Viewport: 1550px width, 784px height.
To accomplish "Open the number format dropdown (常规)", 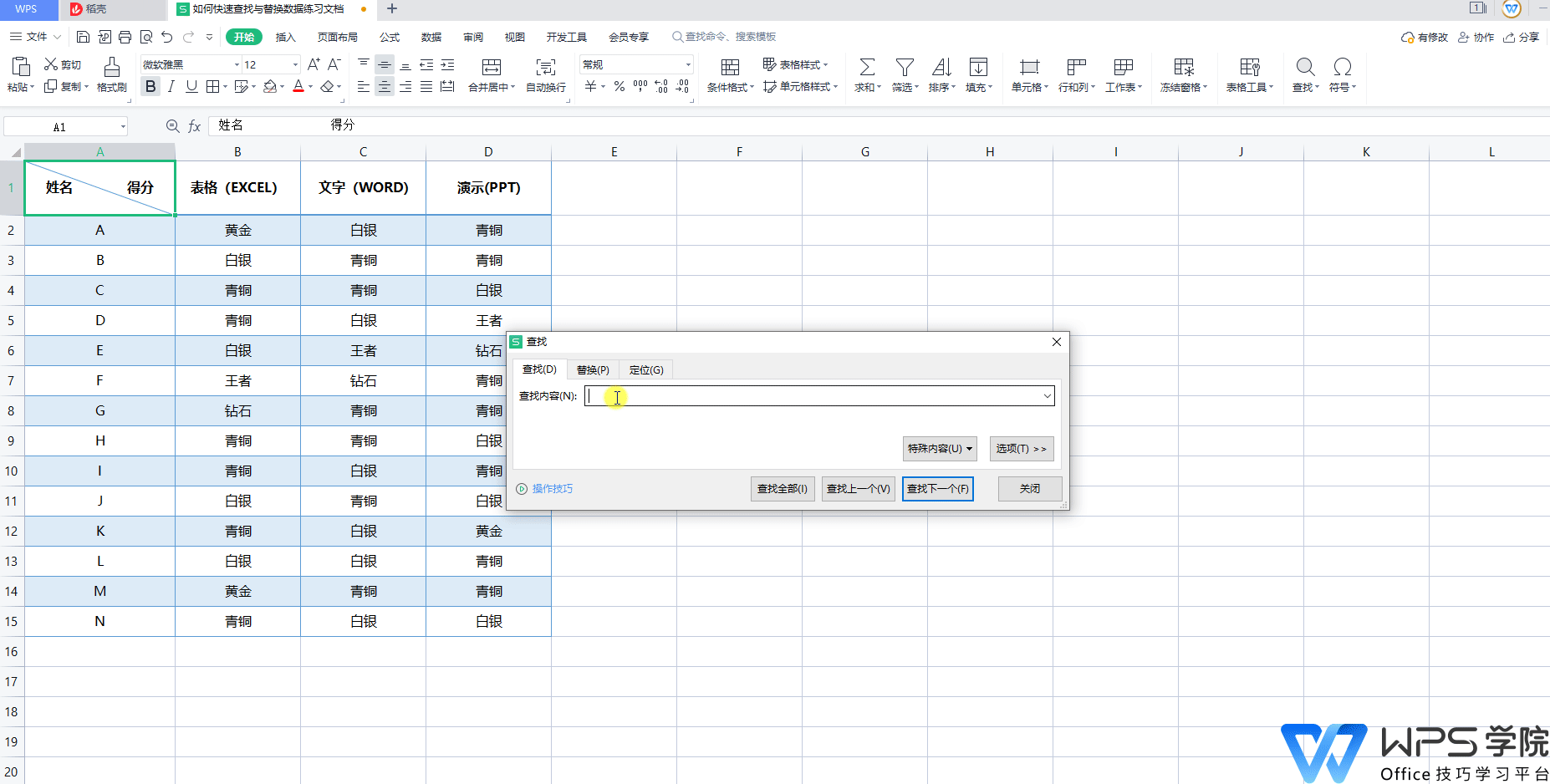I will [688, 64].
